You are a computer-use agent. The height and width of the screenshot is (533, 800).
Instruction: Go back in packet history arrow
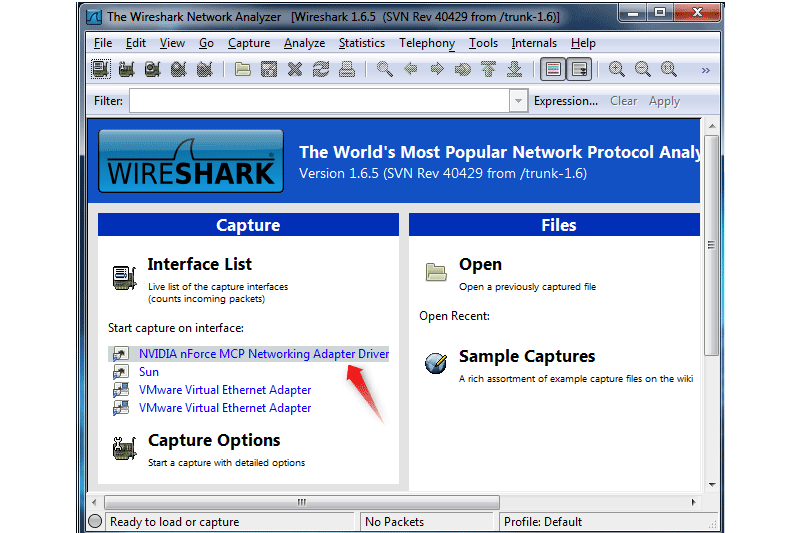pos(411,69)
